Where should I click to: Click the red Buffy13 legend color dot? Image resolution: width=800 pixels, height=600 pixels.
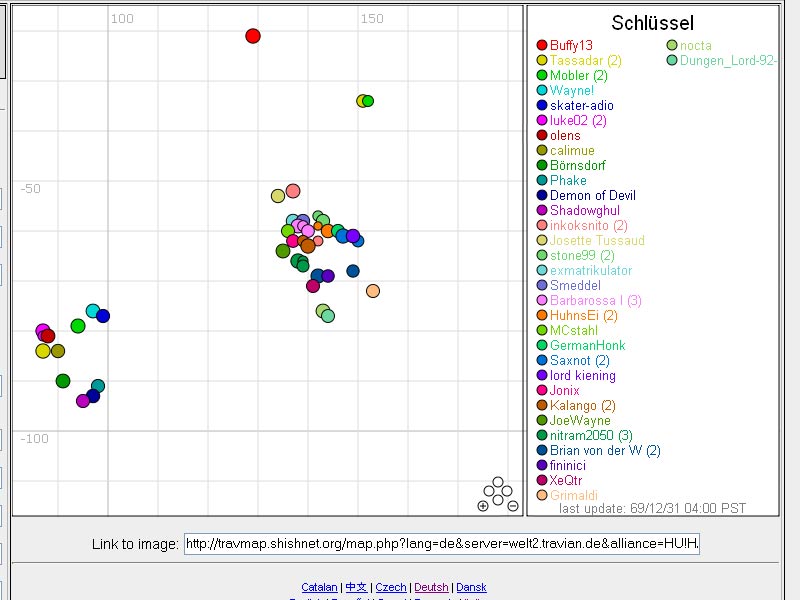pyautogui.click(x=542, y=45)
